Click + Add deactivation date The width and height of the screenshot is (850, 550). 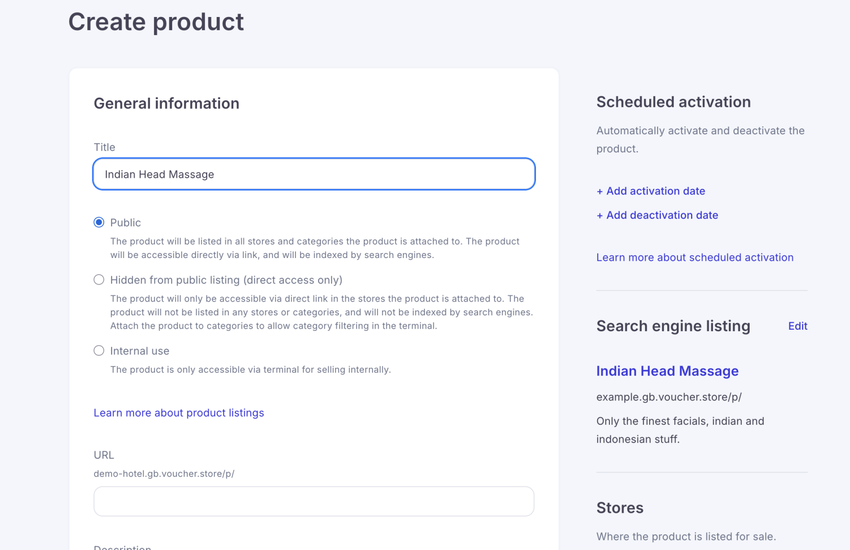tap(657, 215)
